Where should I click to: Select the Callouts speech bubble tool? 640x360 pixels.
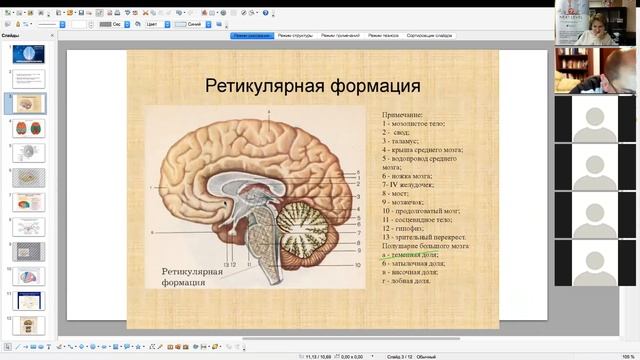[x=127, y=347]
